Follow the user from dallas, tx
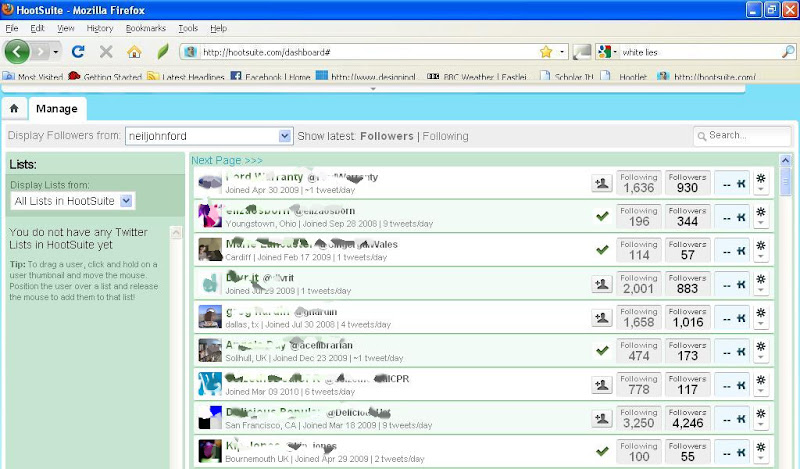 pyautogui.click(x=602, y=318)
